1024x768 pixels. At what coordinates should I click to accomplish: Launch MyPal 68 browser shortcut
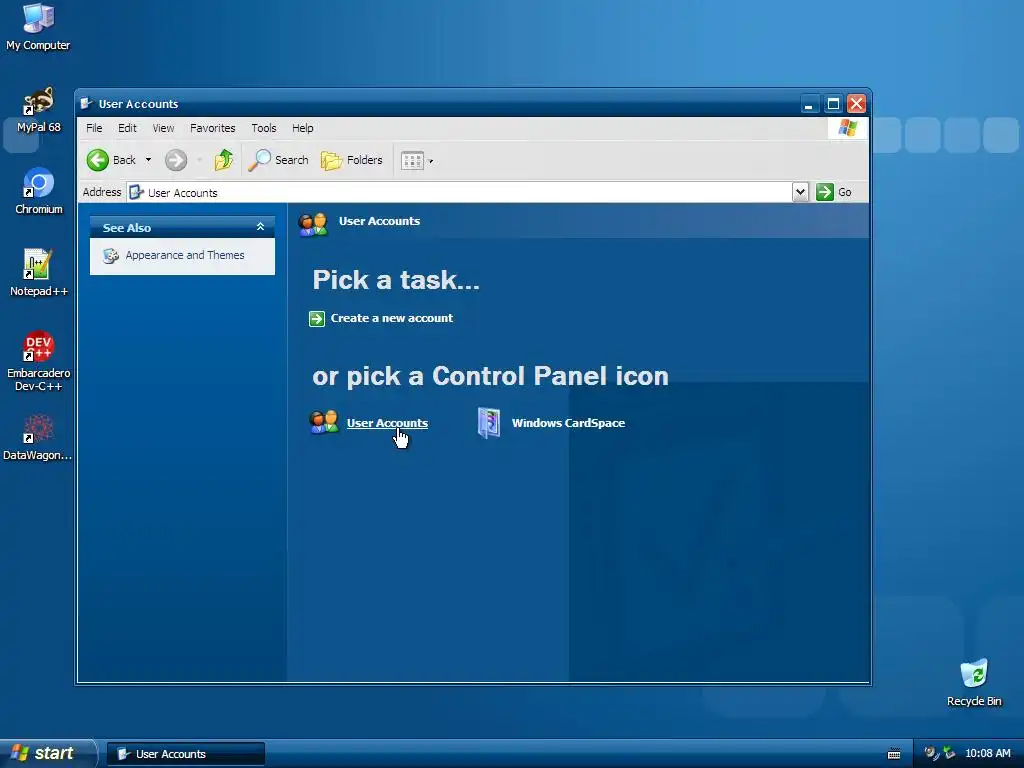(38, 110)
